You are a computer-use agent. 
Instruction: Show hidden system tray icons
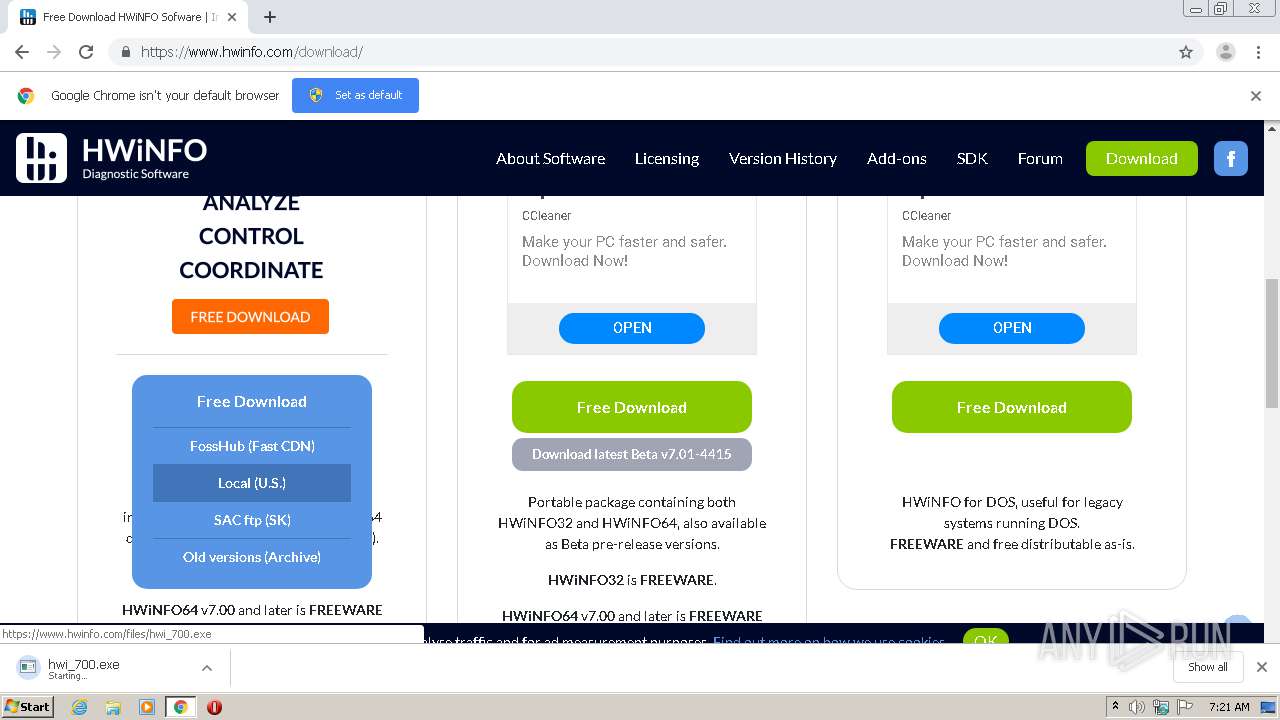(x=1115, y=707)
